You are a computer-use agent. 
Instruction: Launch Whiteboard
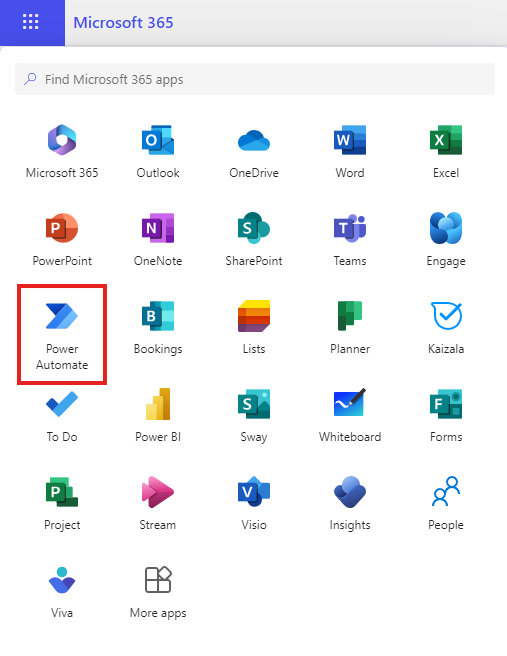[x=350, y=416]
